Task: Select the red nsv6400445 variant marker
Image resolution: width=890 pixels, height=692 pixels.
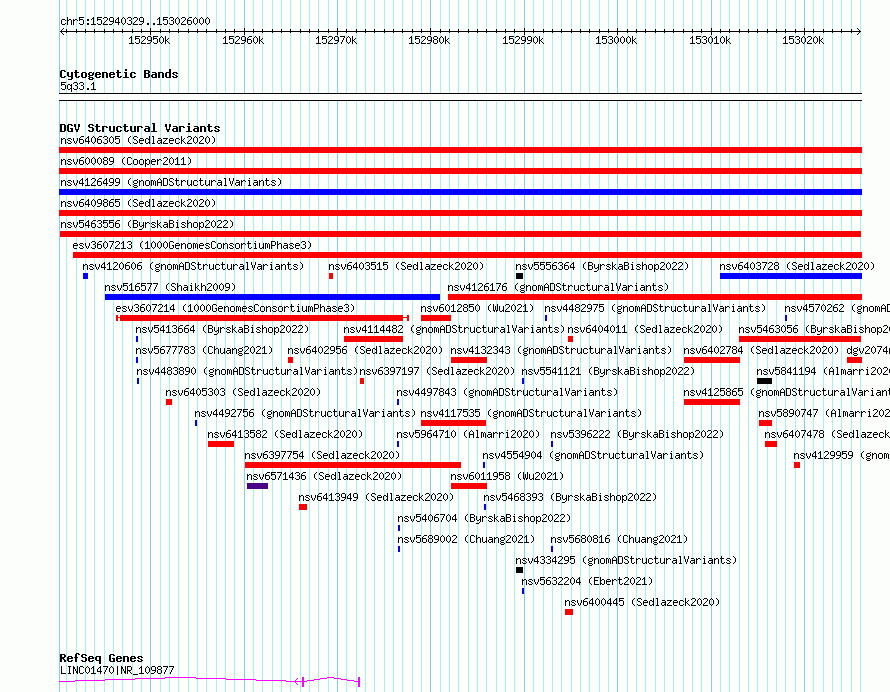Action: click(569, 612)
